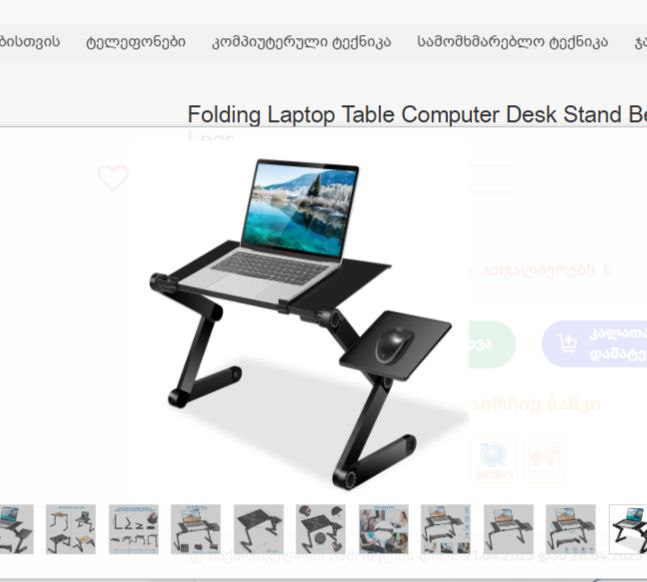Select thumbnail showing four folding positions

(71, 529)
